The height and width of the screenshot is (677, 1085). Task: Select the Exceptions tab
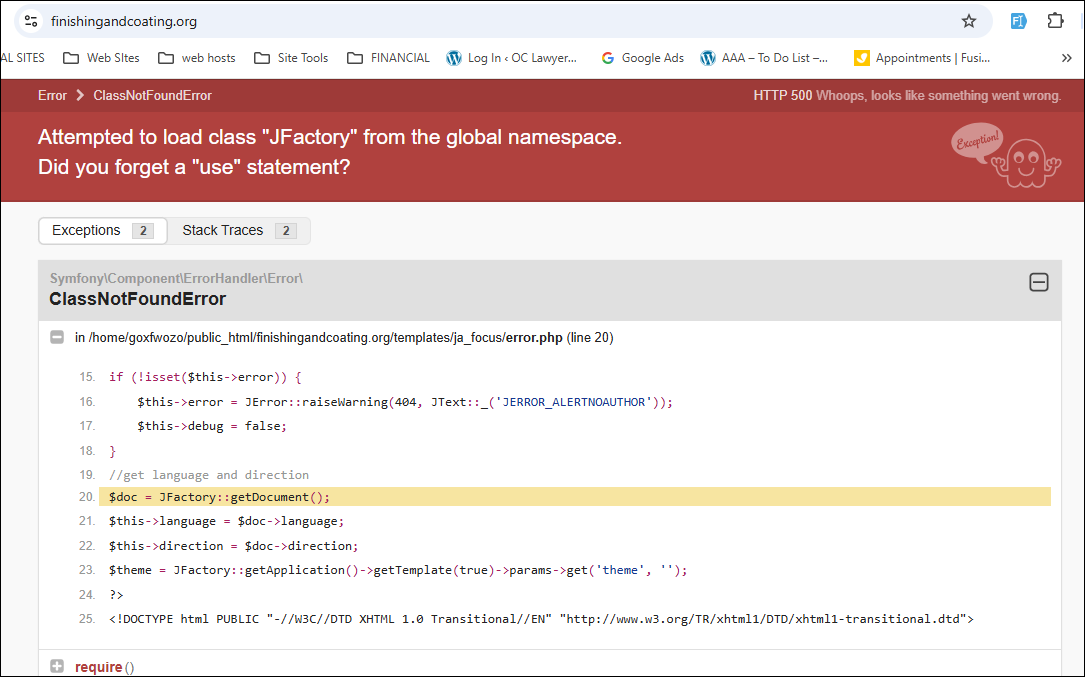pyautogui.click(x=102, y=231)
